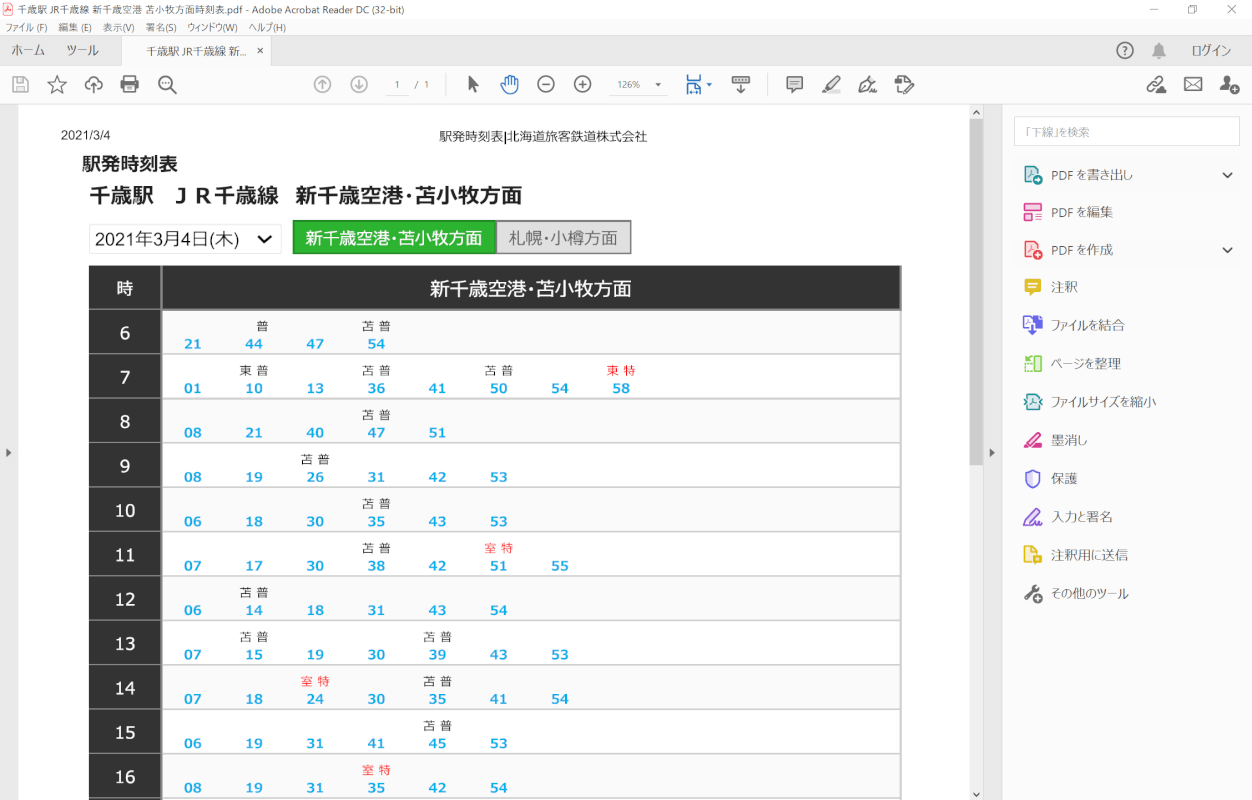Click the zoom in plus icon
This screenshot has width=1252, height=800.
coord(583,85)
